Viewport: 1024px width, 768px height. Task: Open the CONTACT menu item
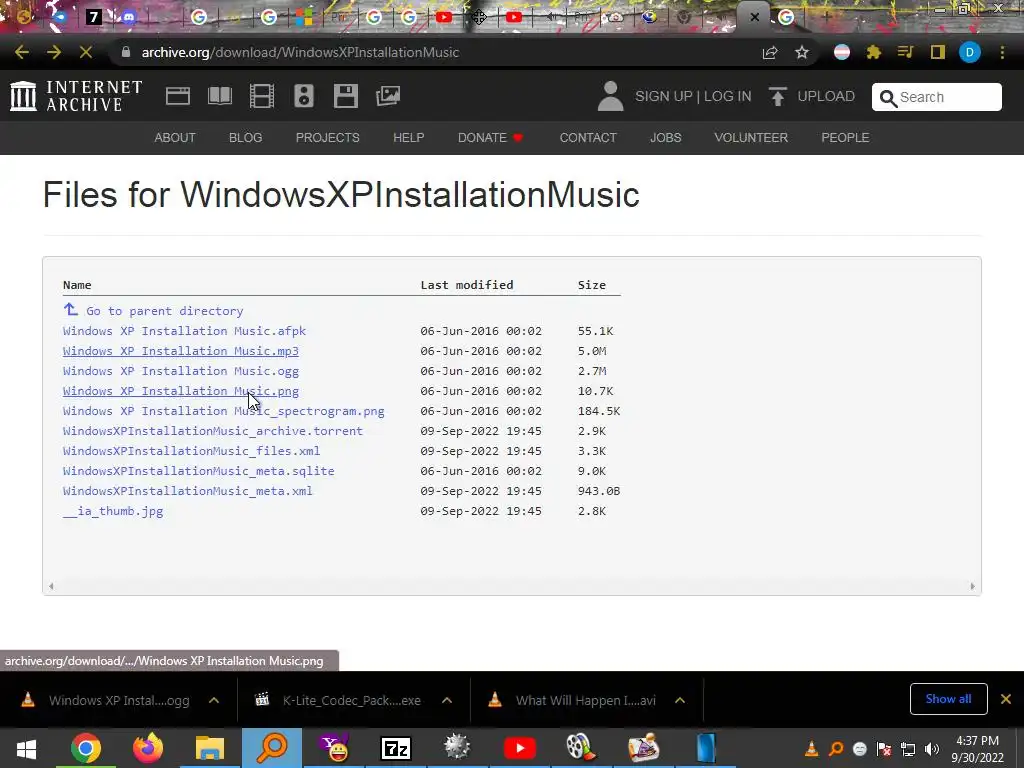[x=588, y=138]
